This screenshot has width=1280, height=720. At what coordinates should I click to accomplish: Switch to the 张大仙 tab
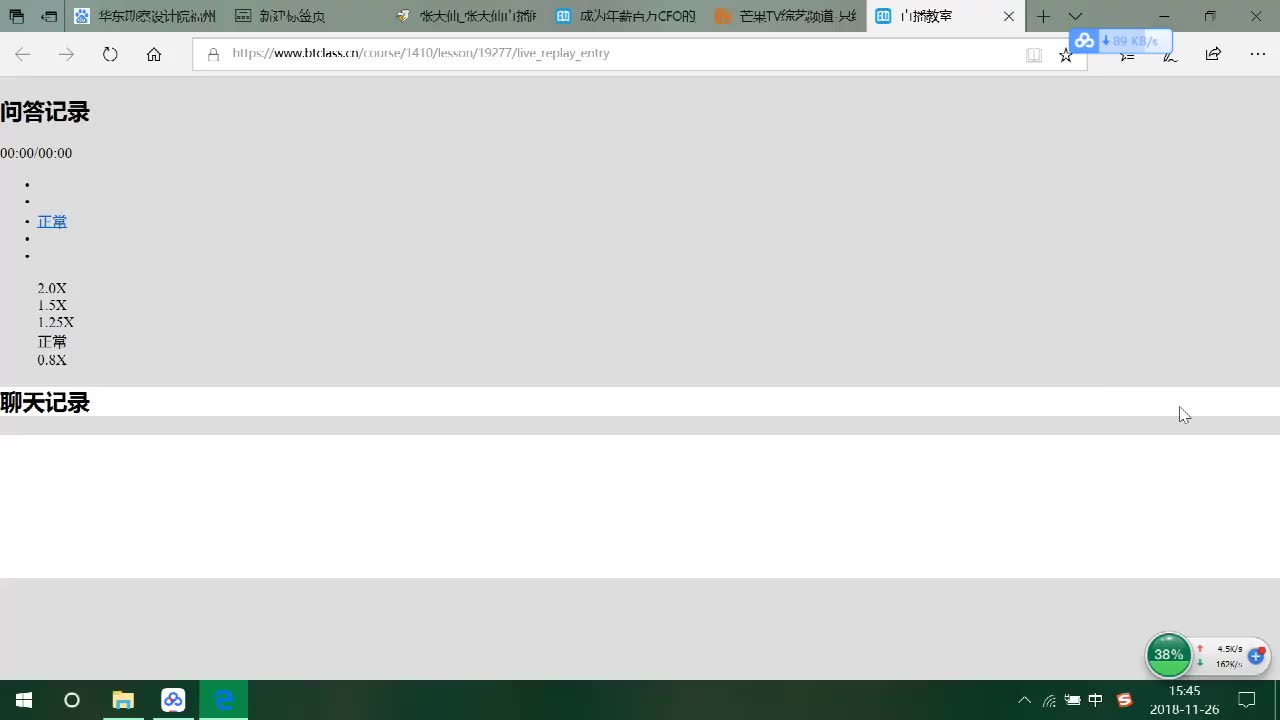(x=466, y=16)
